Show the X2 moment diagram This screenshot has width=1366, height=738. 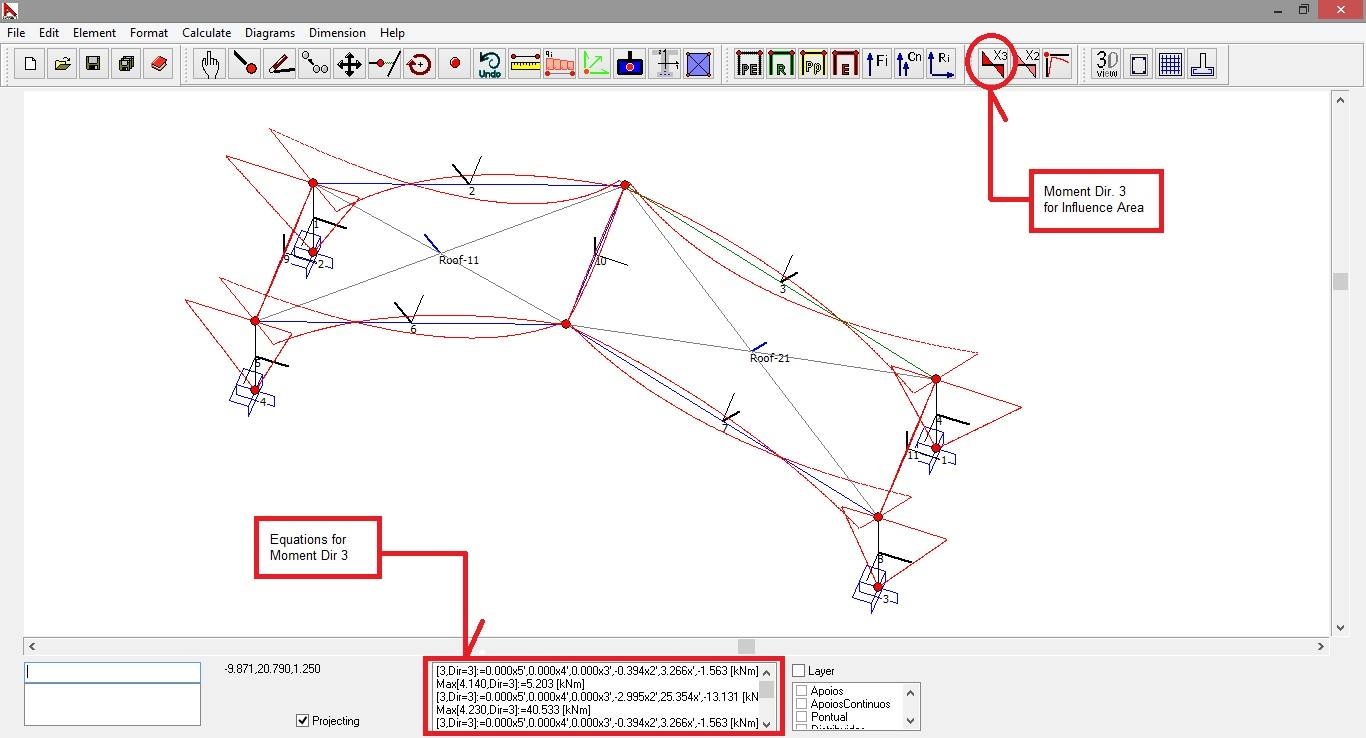coord(1027,64)
